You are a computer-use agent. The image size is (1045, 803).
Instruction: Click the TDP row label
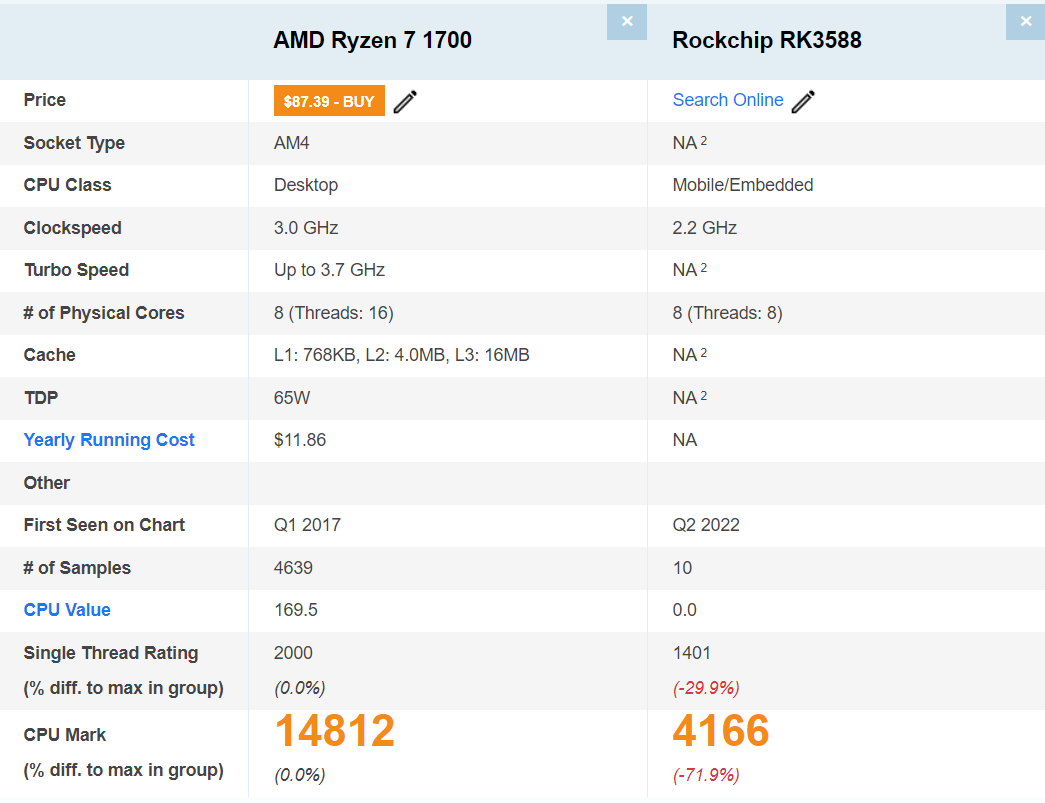[41, 398]
